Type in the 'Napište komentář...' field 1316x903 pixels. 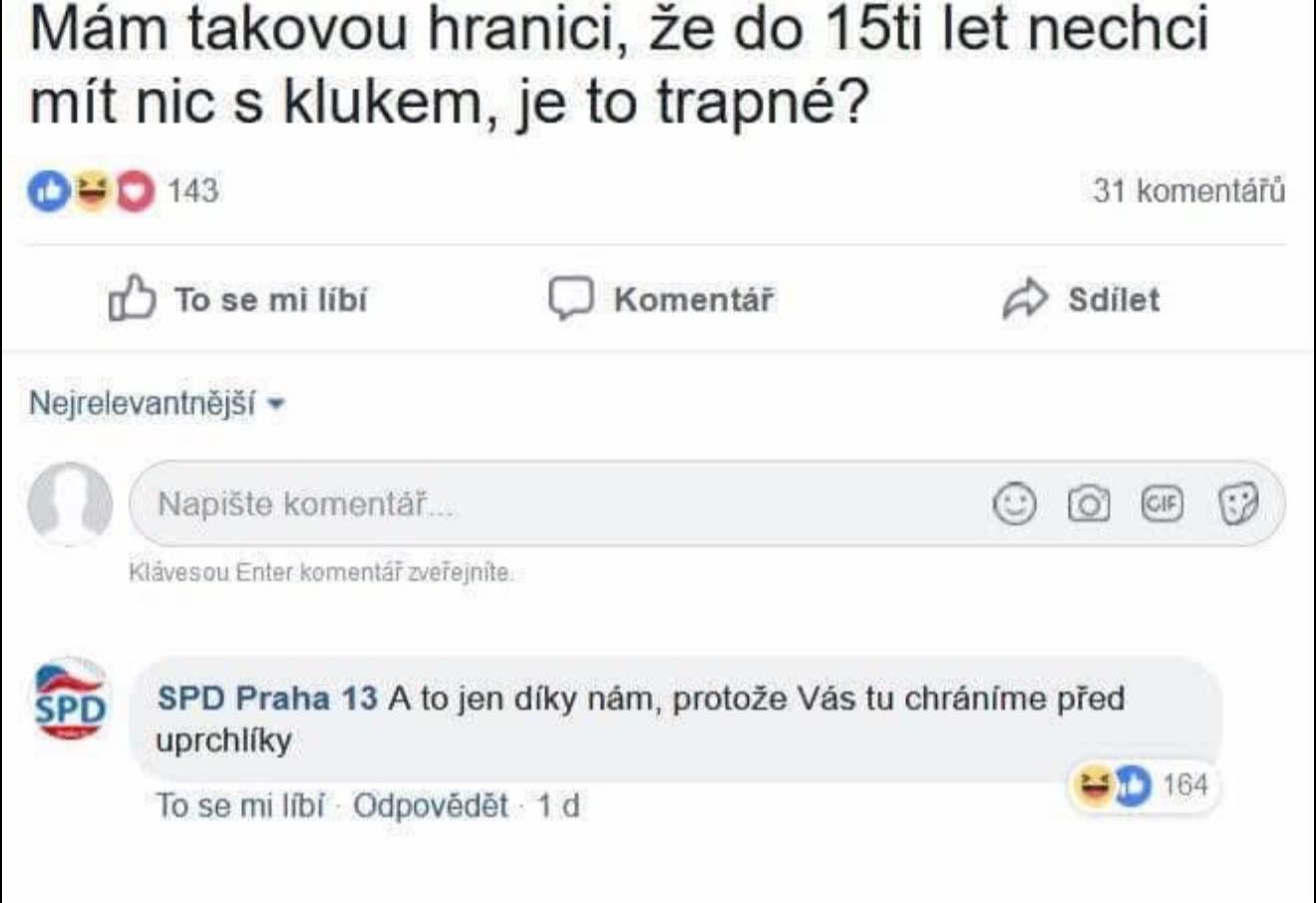(558, 503)
